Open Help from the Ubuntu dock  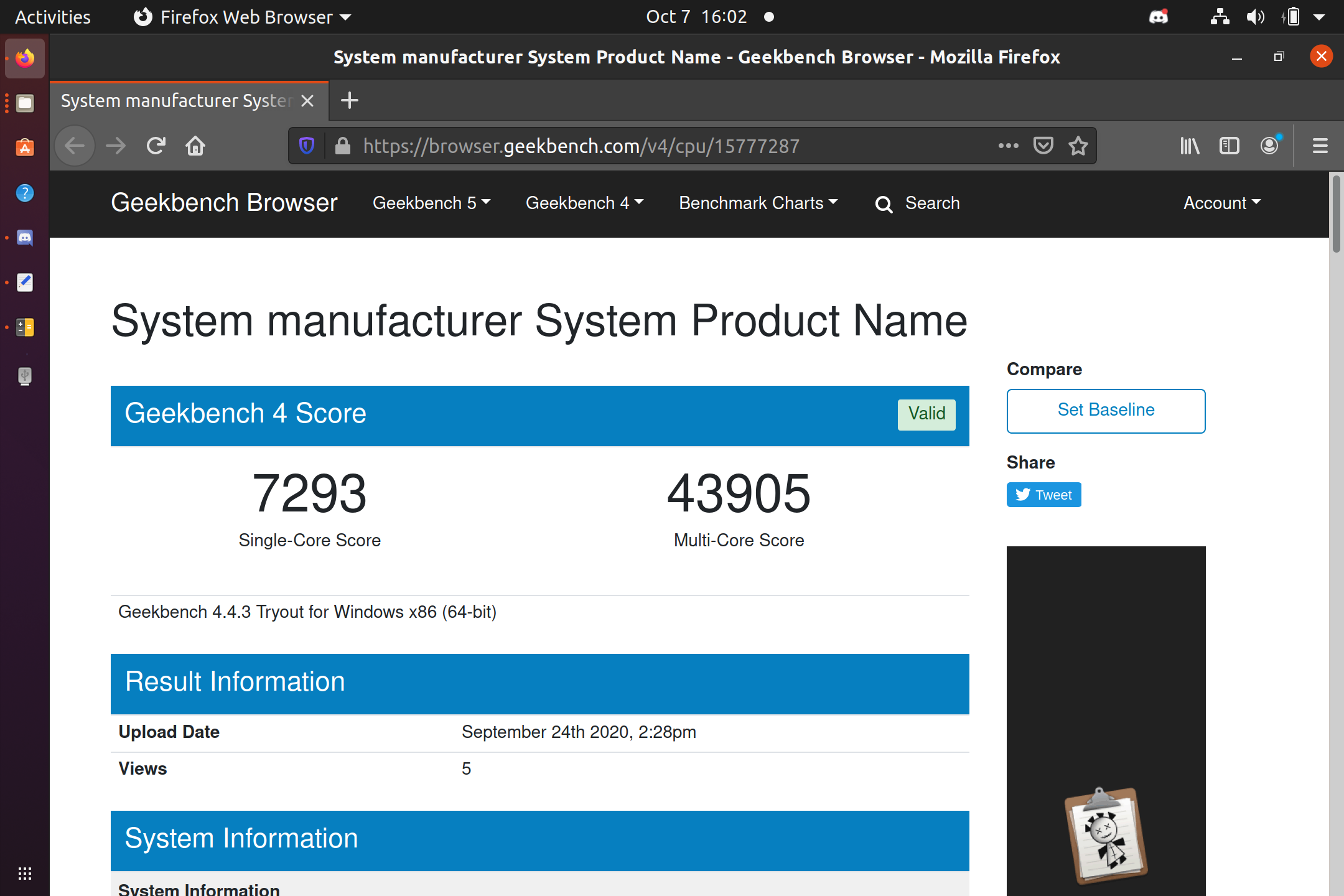(x=25, y=193)
